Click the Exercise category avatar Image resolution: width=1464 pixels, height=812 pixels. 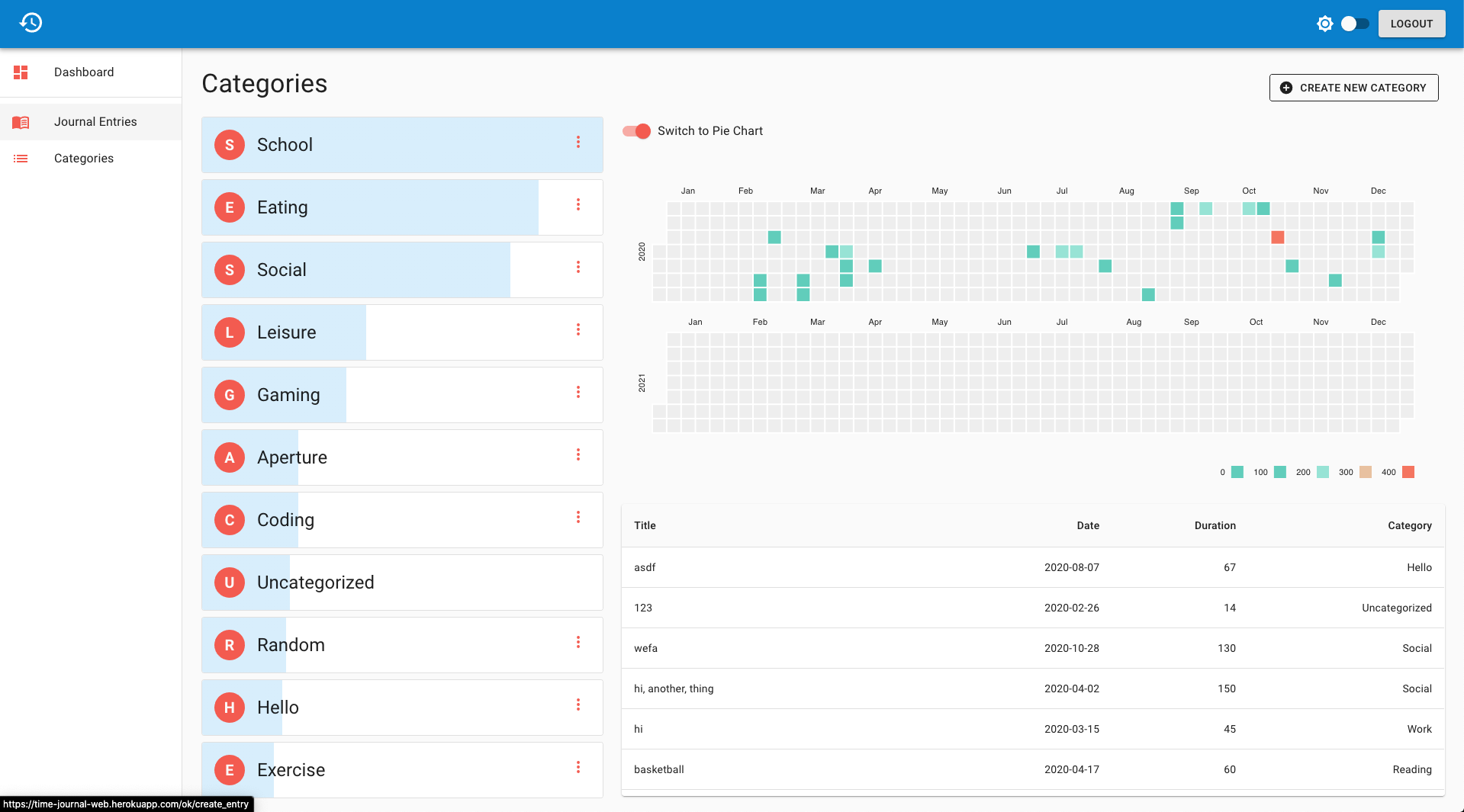230,770
